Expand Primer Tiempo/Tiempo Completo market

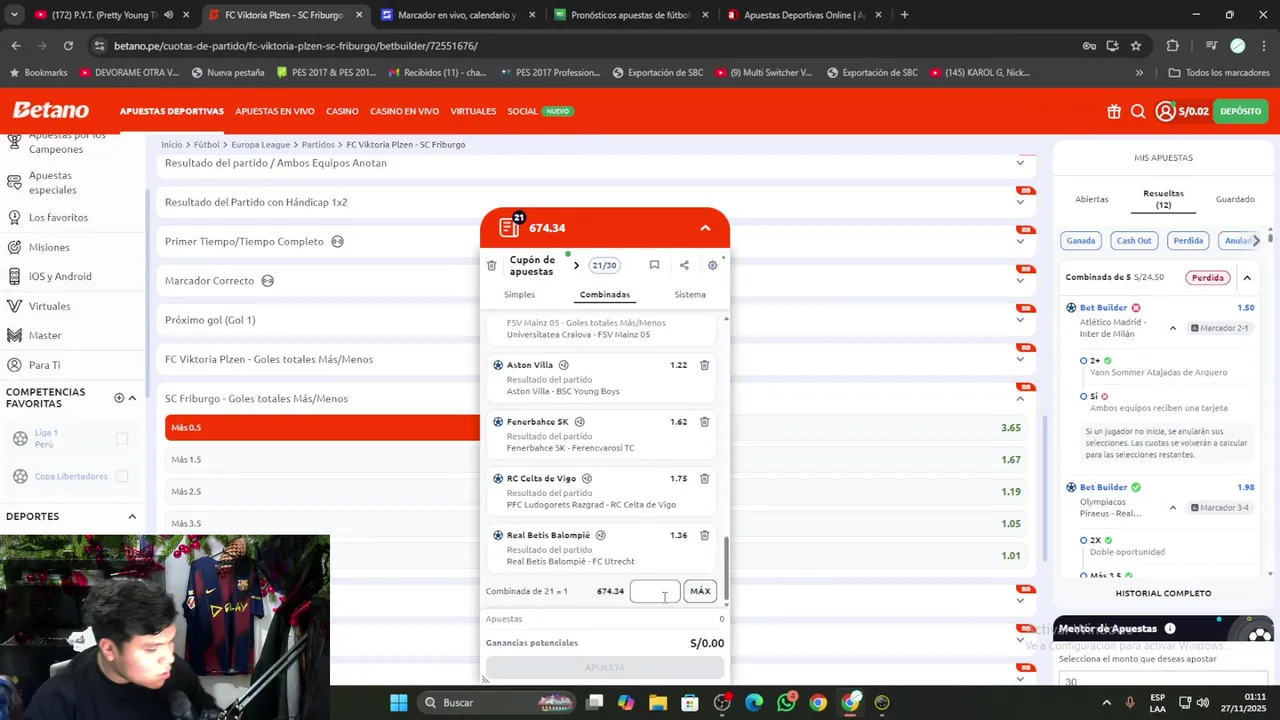pyautogui.click(x=1020, y=241)
